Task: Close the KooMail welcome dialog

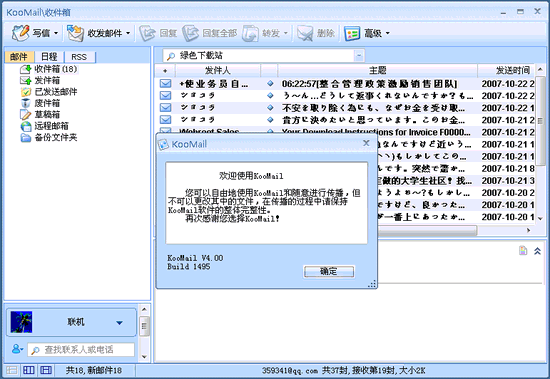Action: click(366, 143)
